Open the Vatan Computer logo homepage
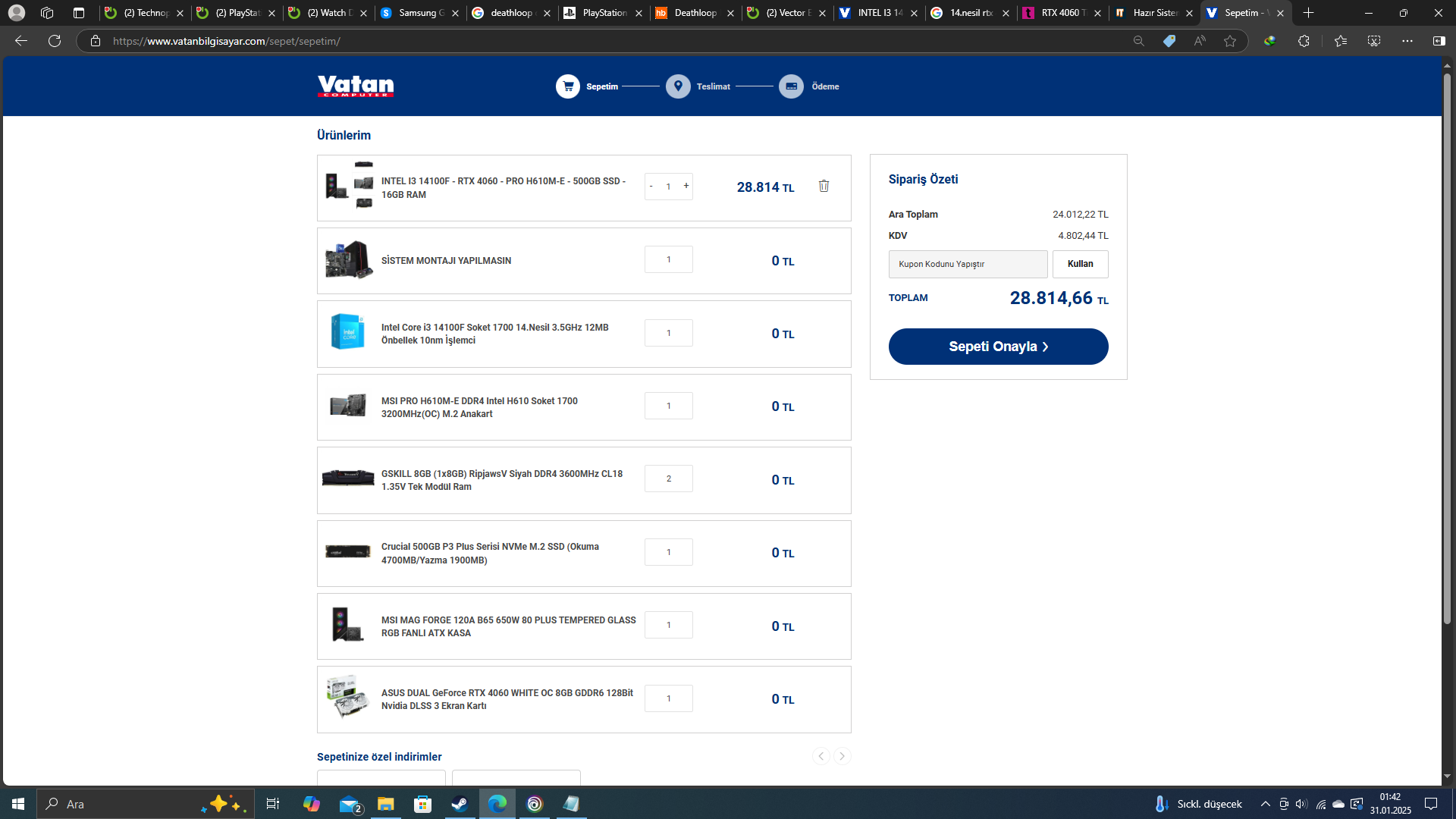 (356, 86)
